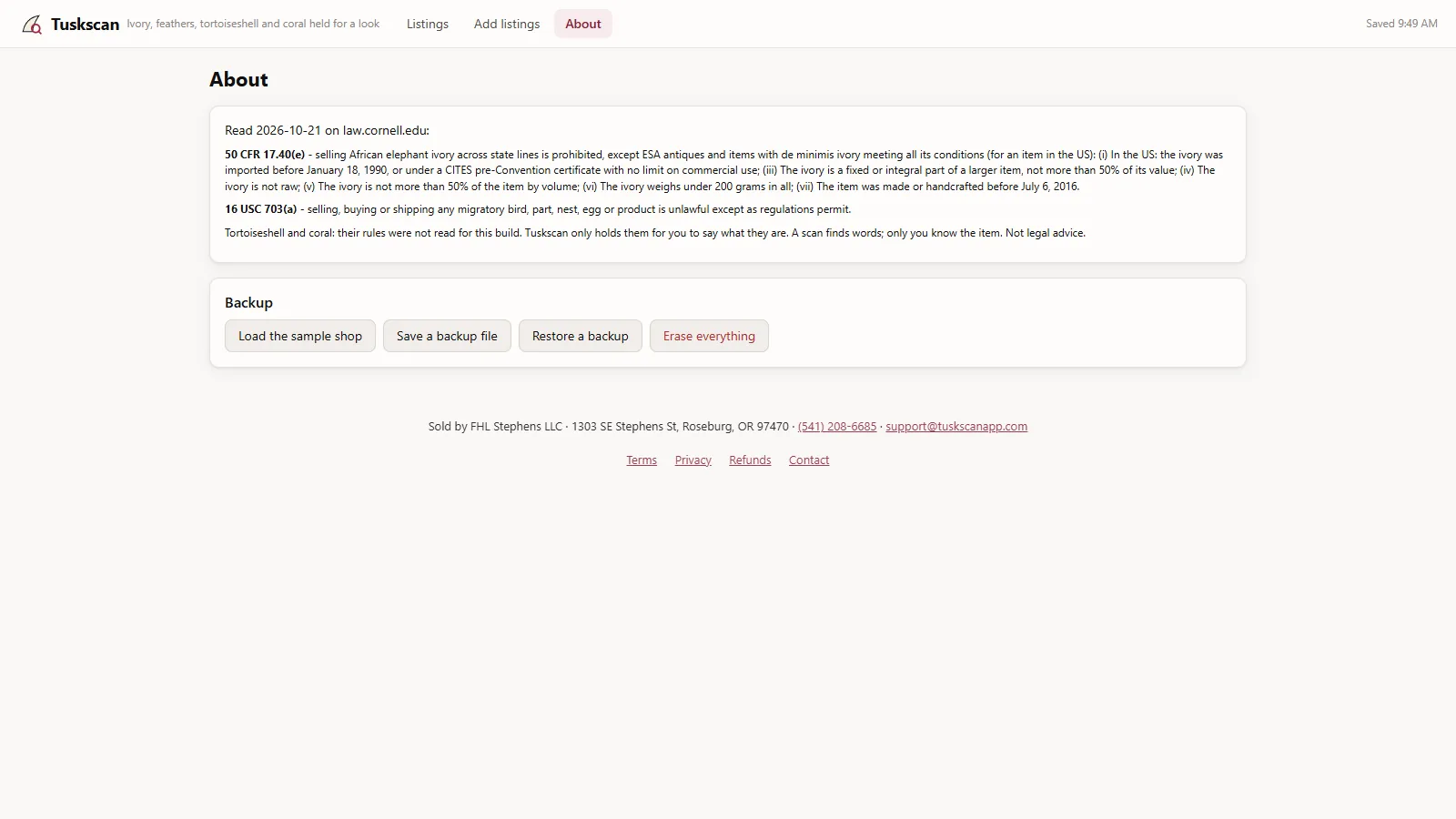The height and width of the screenshot is (819, 1456).
Task: Click the 'Sold by FHL Stephens LLC' address text
Action: click(609, 426)
